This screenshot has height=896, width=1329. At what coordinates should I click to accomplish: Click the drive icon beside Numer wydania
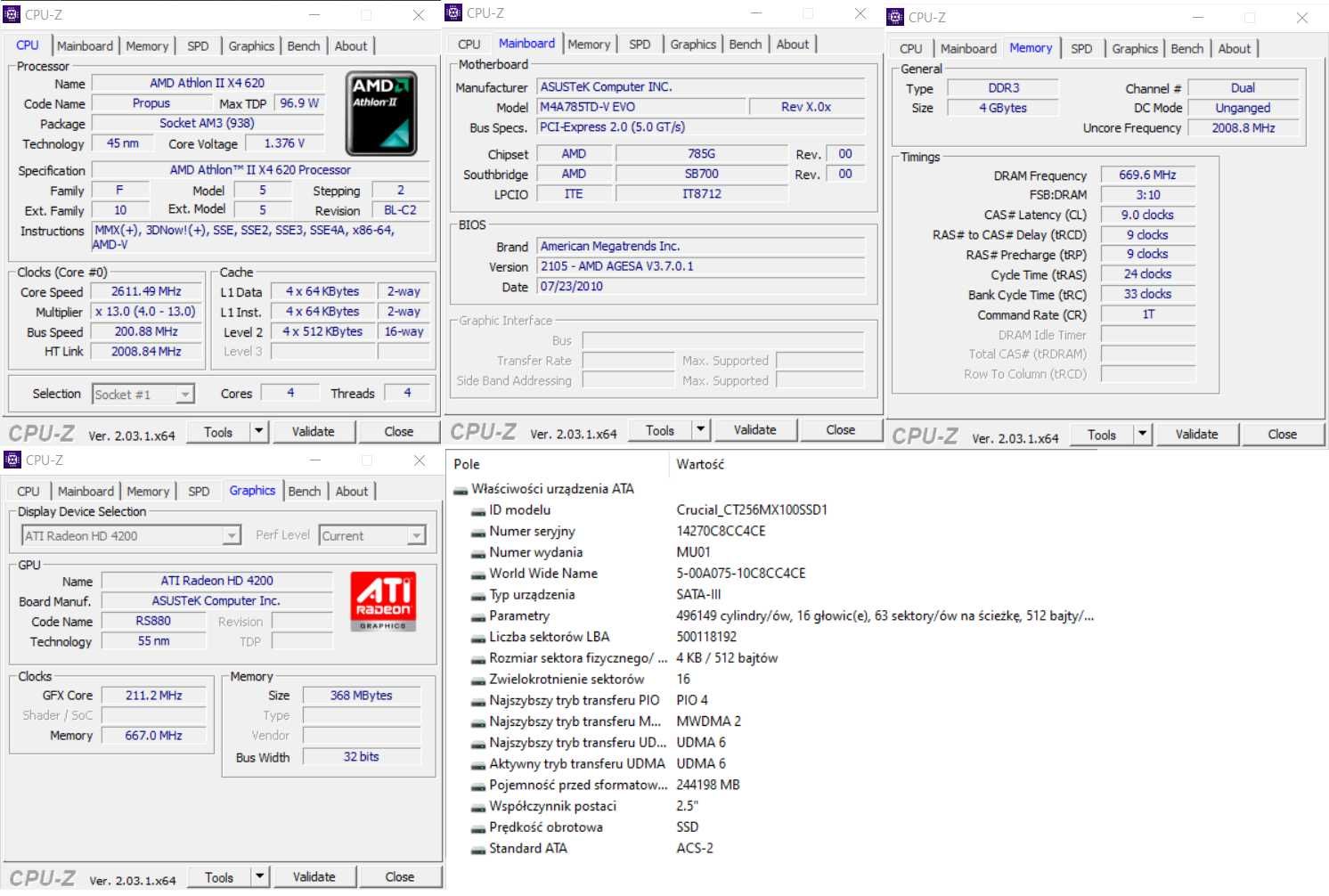[x=478, y=553]
